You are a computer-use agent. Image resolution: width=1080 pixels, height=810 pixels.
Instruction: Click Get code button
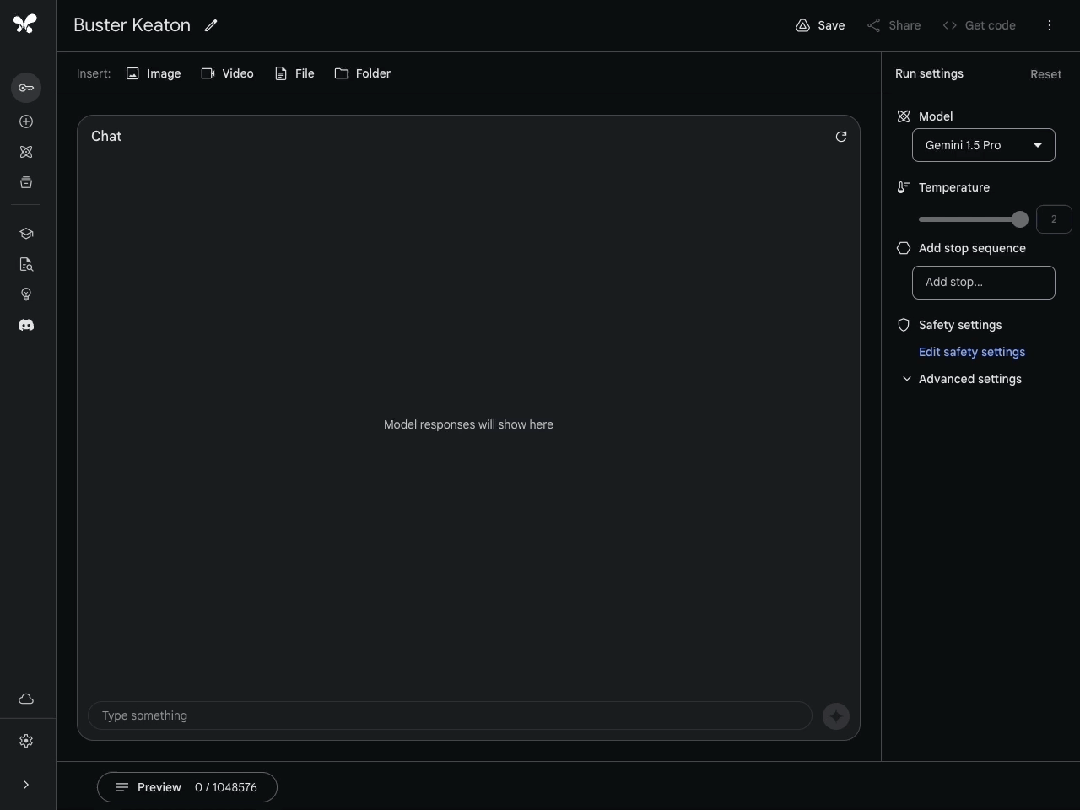[x=979, y=25]
